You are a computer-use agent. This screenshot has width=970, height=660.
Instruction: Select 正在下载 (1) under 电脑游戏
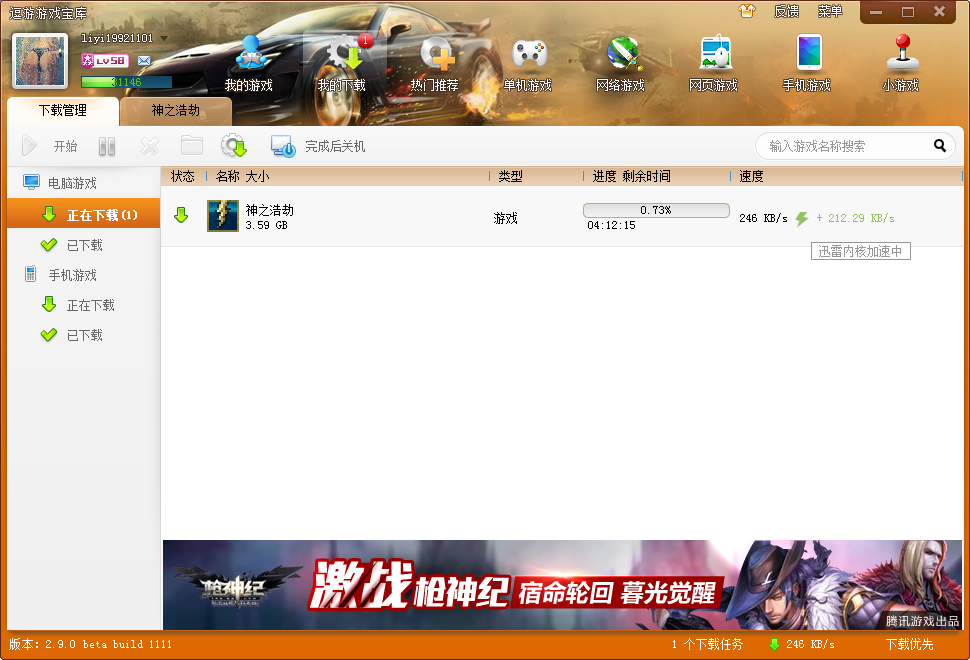[84, 213]
